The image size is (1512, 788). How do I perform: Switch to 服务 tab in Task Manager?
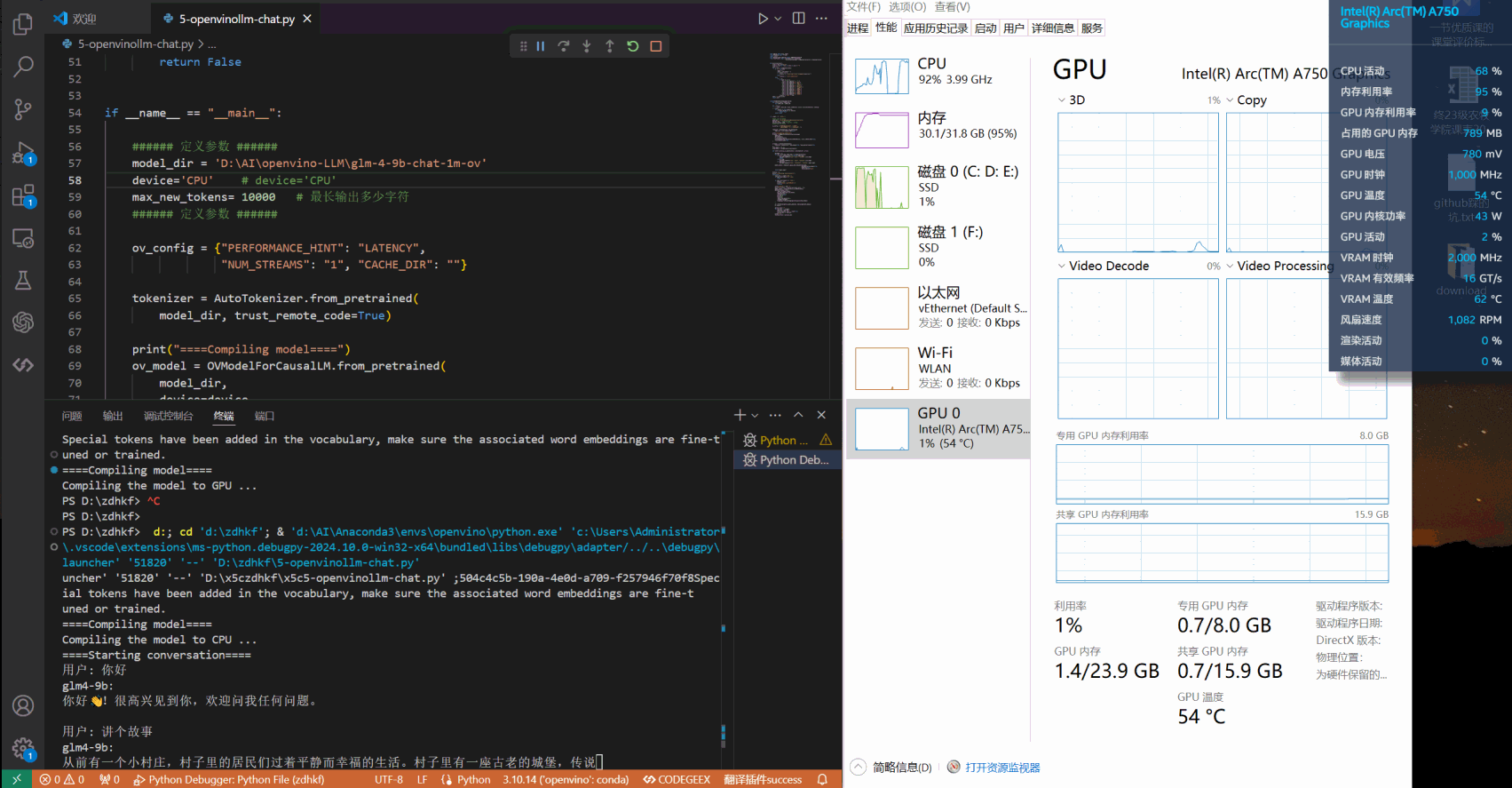pos(1092,28)
